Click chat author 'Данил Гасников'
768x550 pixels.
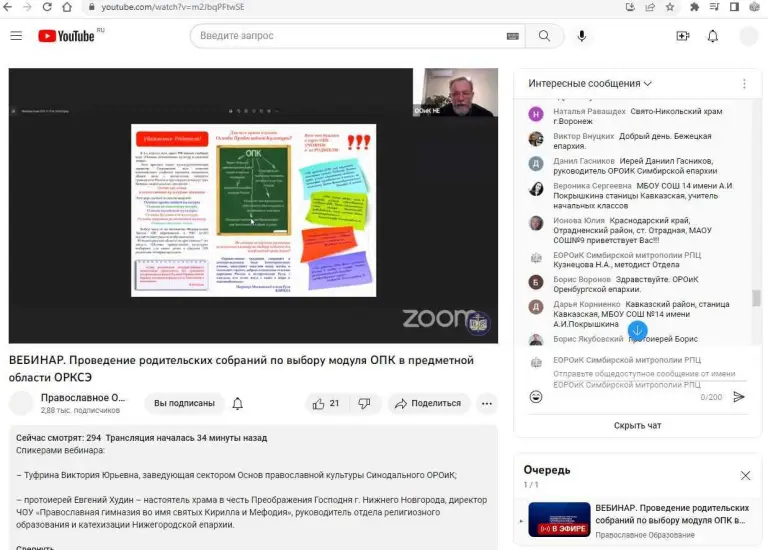point(583,161)
